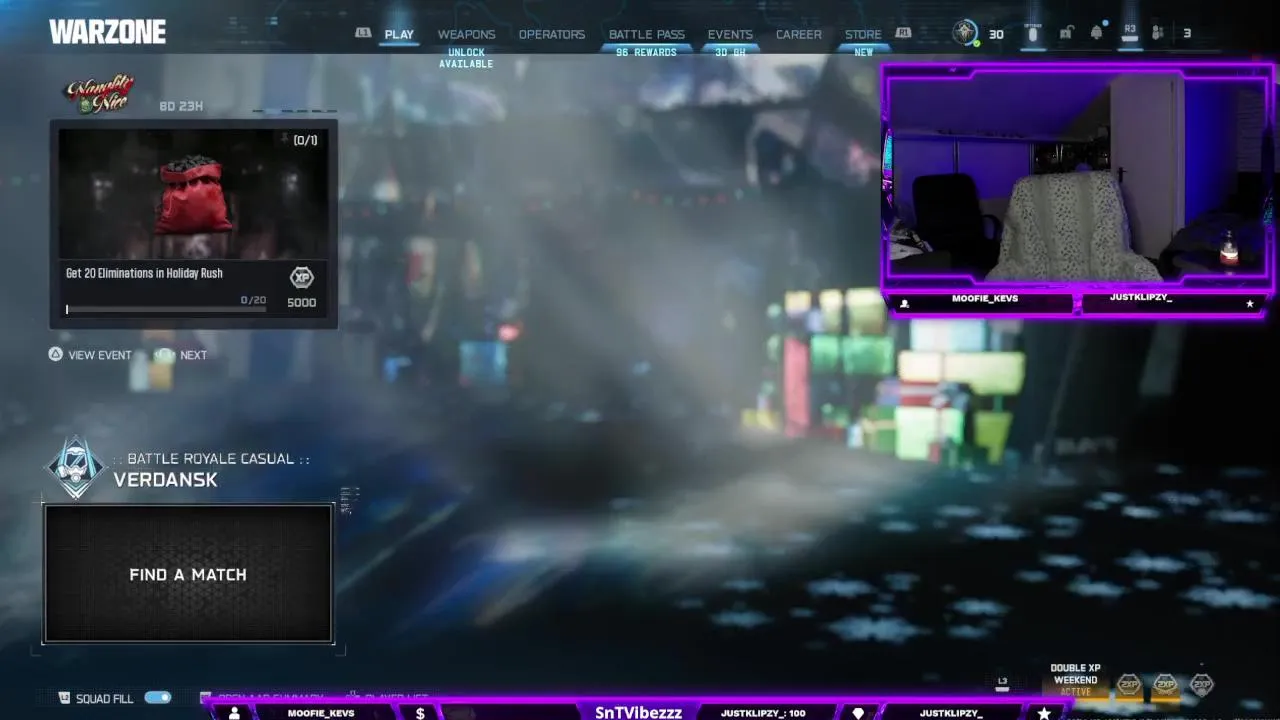Click the 0/20 challenge progress bar
The image size is (1280, 720).
166,309
